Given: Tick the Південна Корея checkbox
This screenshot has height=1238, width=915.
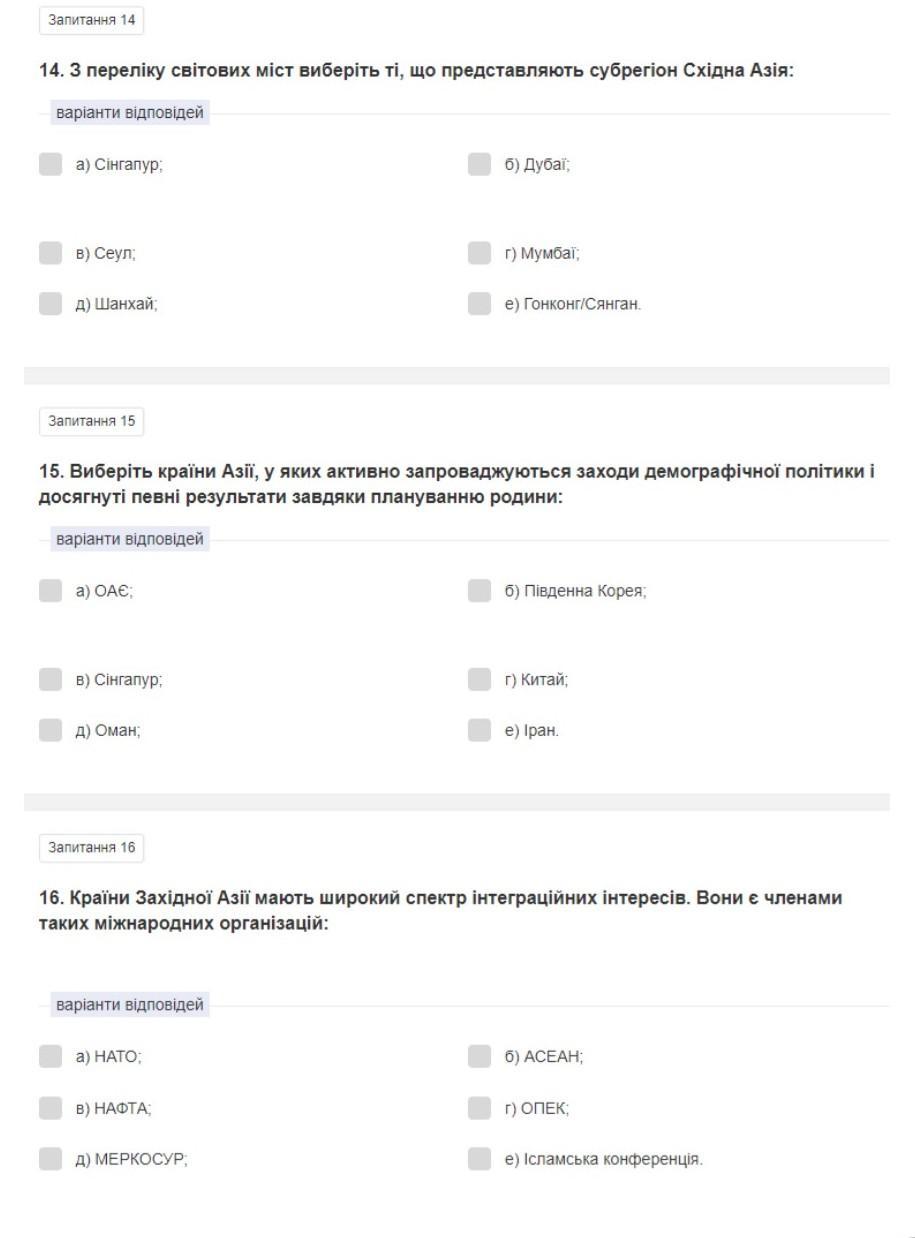Looking at the screenshot, I should (479, 591).
